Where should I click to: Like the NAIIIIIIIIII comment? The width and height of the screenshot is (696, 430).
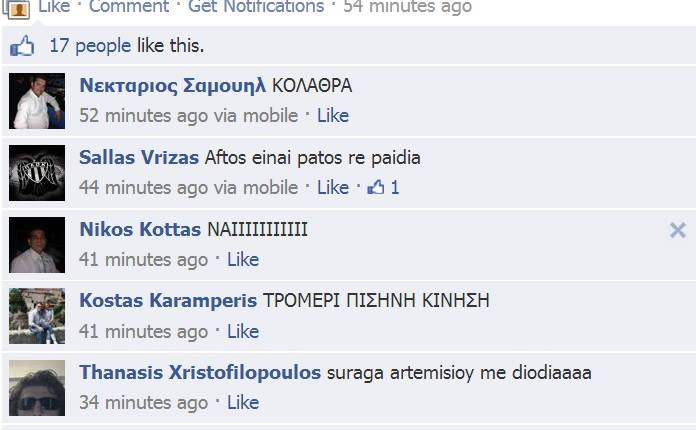pyautogui.click(x=243, y=260)
